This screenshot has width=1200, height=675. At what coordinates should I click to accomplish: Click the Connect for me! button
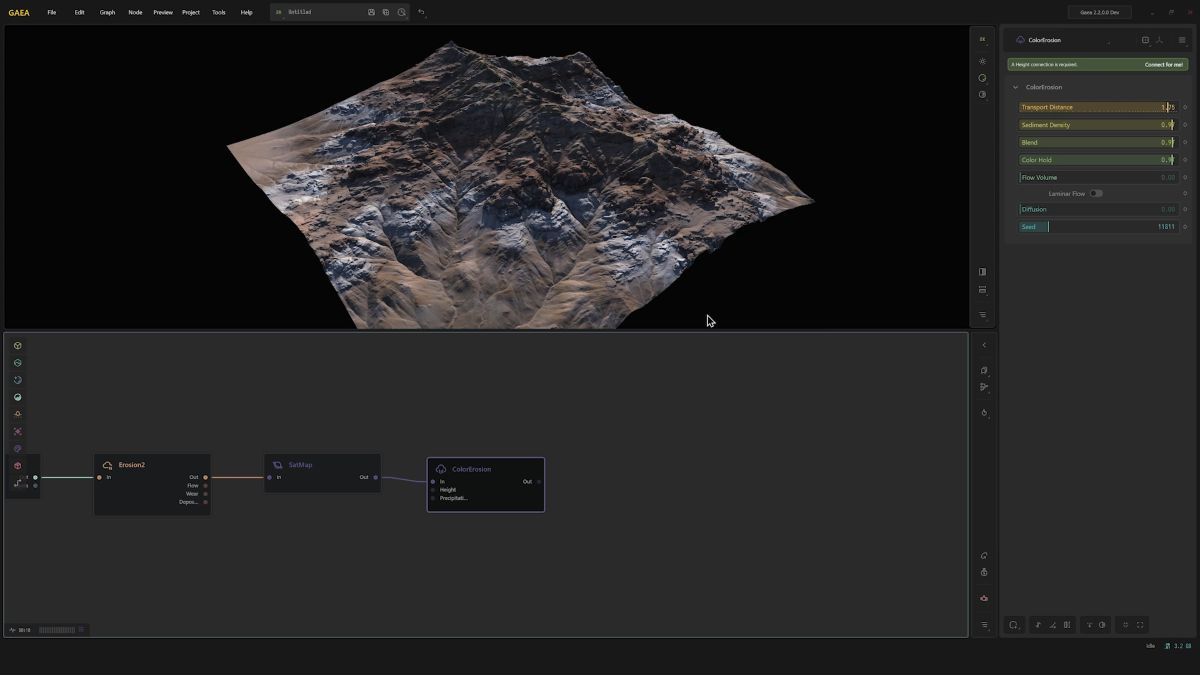pyautogui.click(x=1163, y=64)
